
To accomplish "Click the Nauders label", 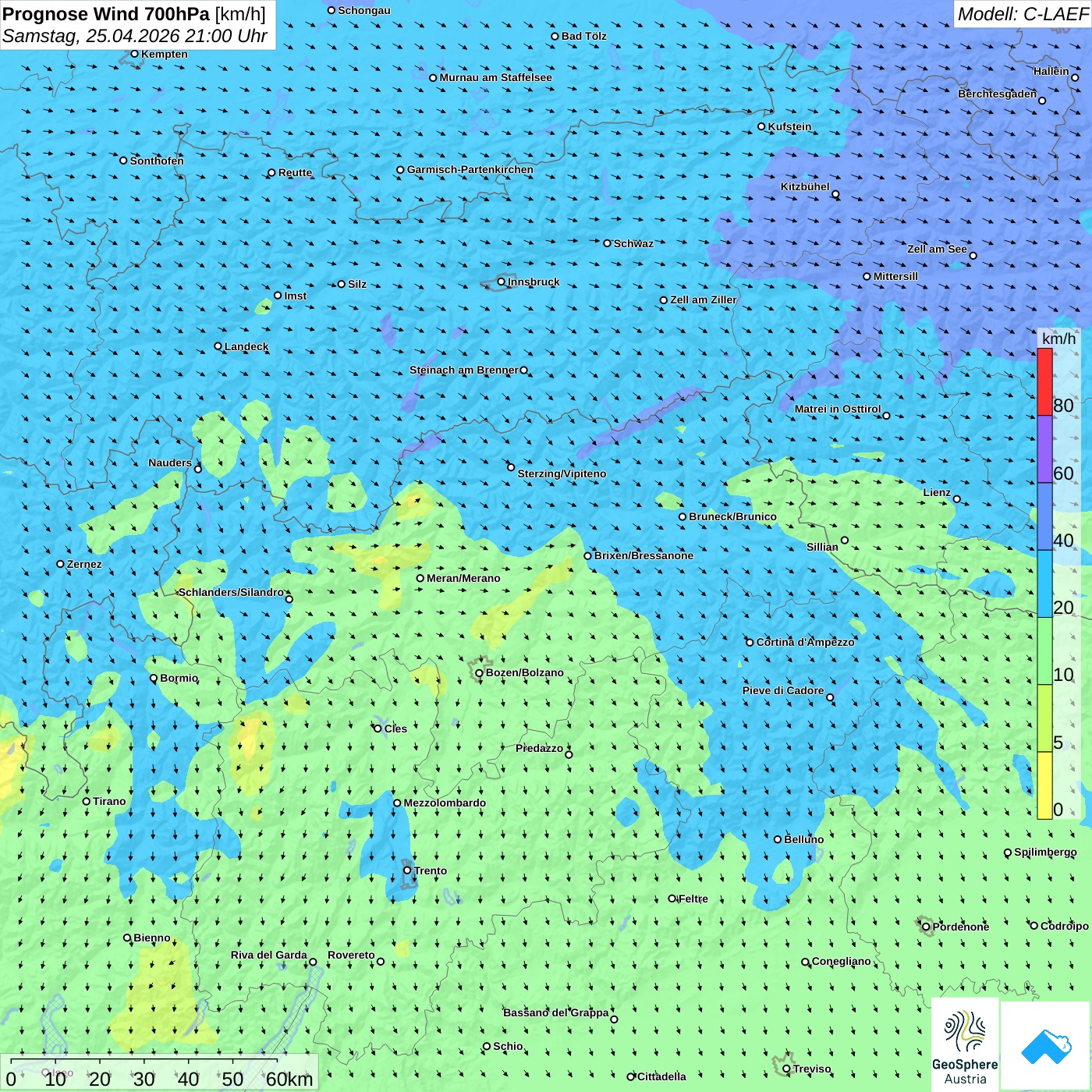I will click(x=170, y=463).
